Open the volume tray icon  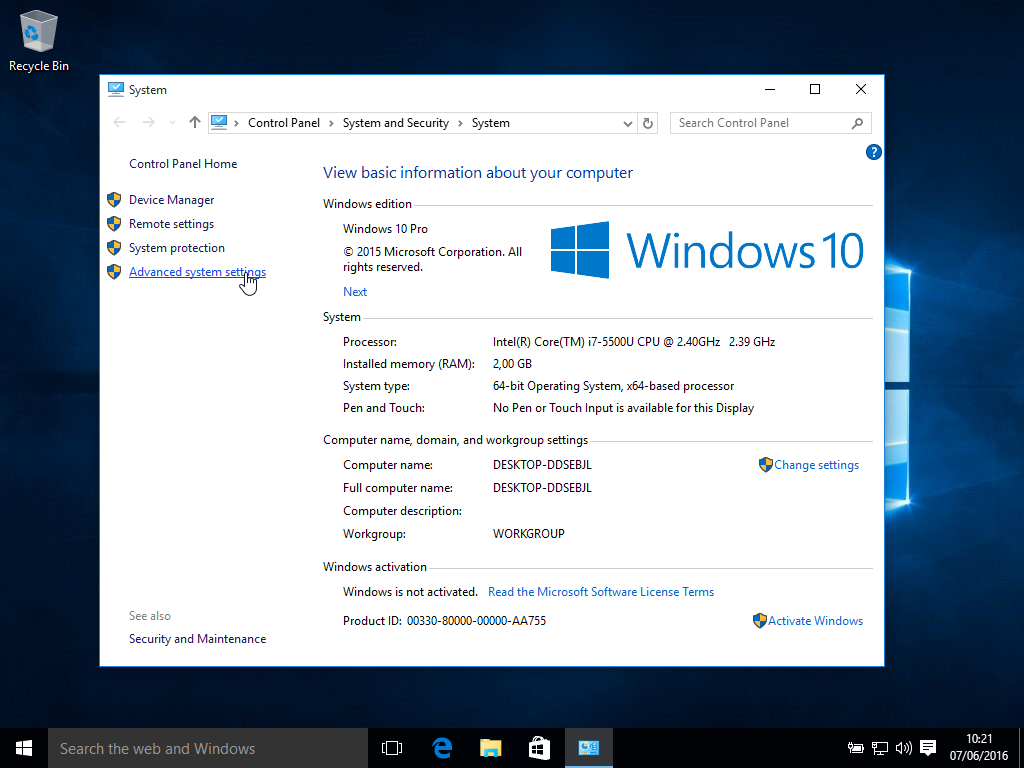904,748
